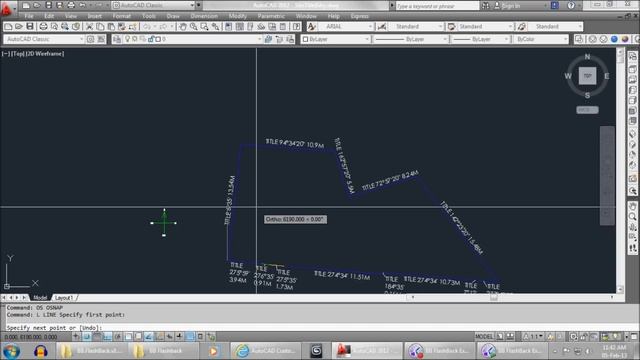The width and height of the screenshot is (640, 360).
Task: Click the Save icon in Standard toolbar
Action: click(x=30, y=27)
